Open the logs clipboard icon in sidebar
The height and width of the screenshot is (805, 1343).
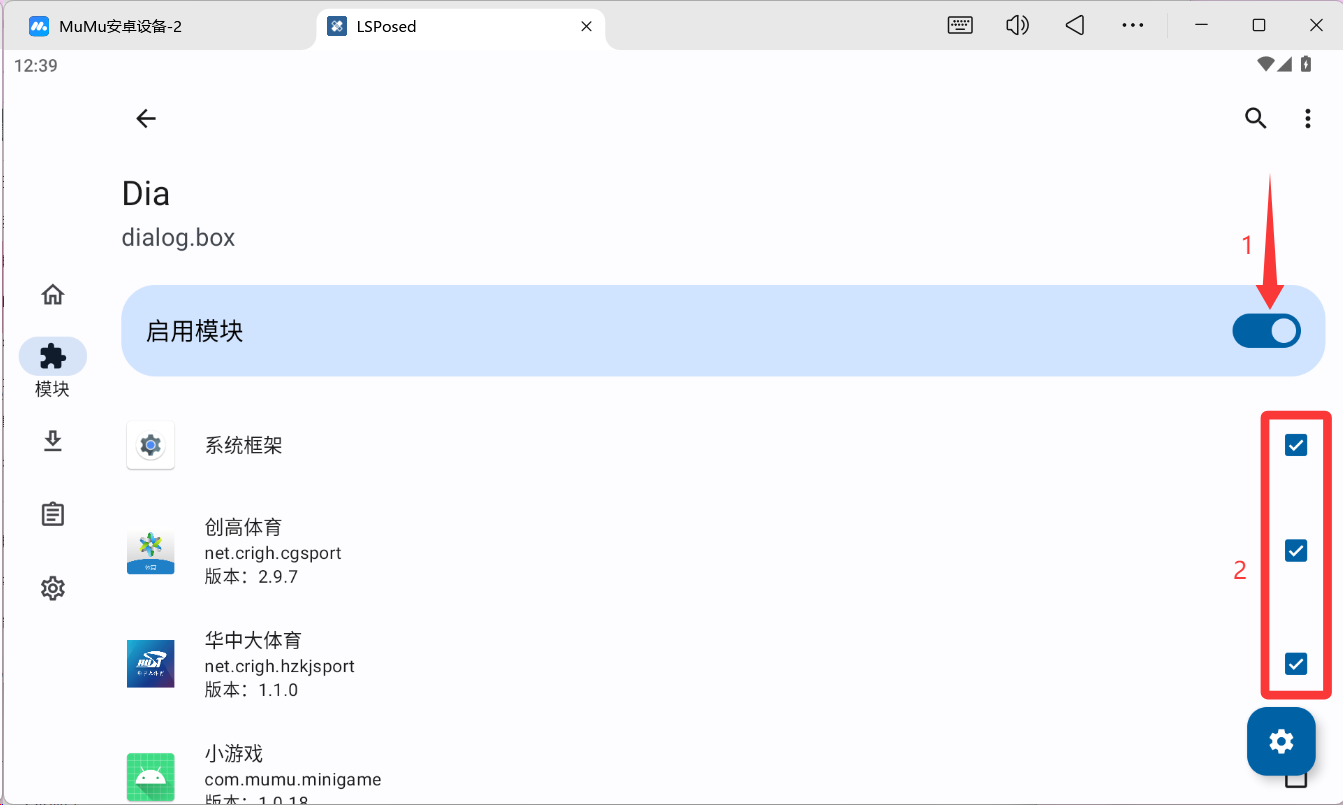pyautogui.click(x=53, y=514)
